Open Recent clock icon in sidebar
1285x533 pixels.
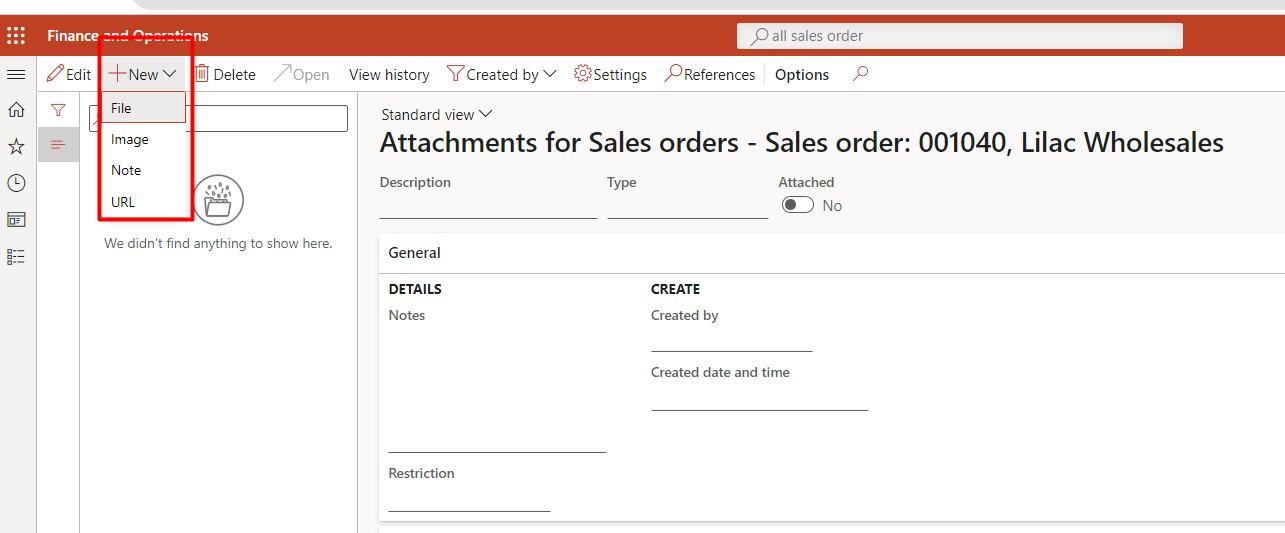coord(16,184)
